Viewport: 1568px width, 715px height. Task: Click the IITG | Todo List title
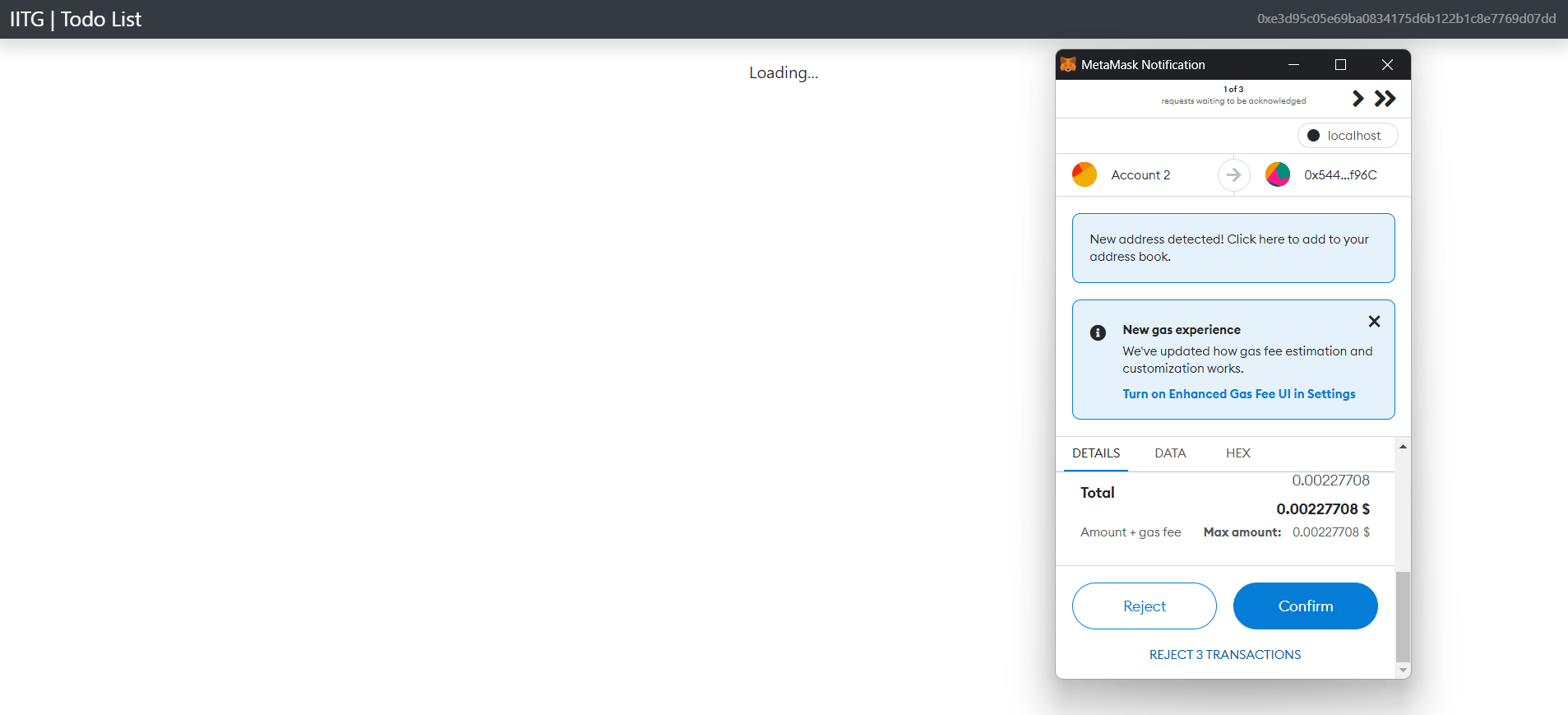click(76, 19)
